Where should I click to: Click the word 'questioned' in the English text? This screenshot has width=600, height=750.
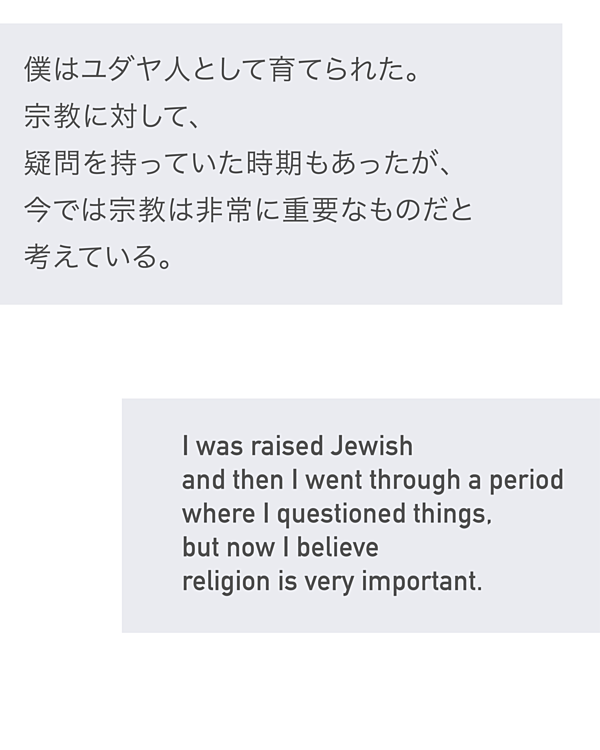341,514
